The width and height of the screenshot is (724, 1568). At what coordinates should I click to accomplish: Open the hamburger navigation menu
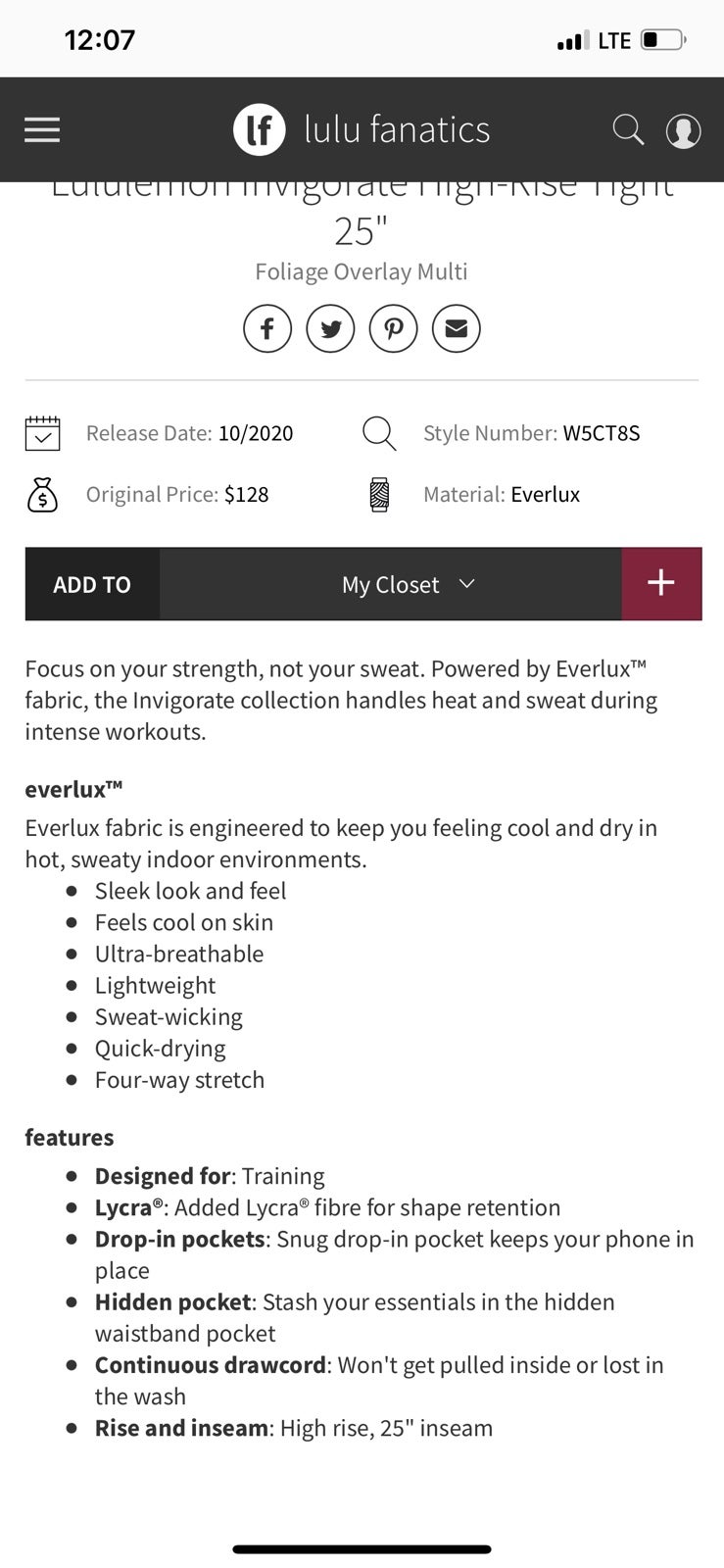tap(42, 130)
